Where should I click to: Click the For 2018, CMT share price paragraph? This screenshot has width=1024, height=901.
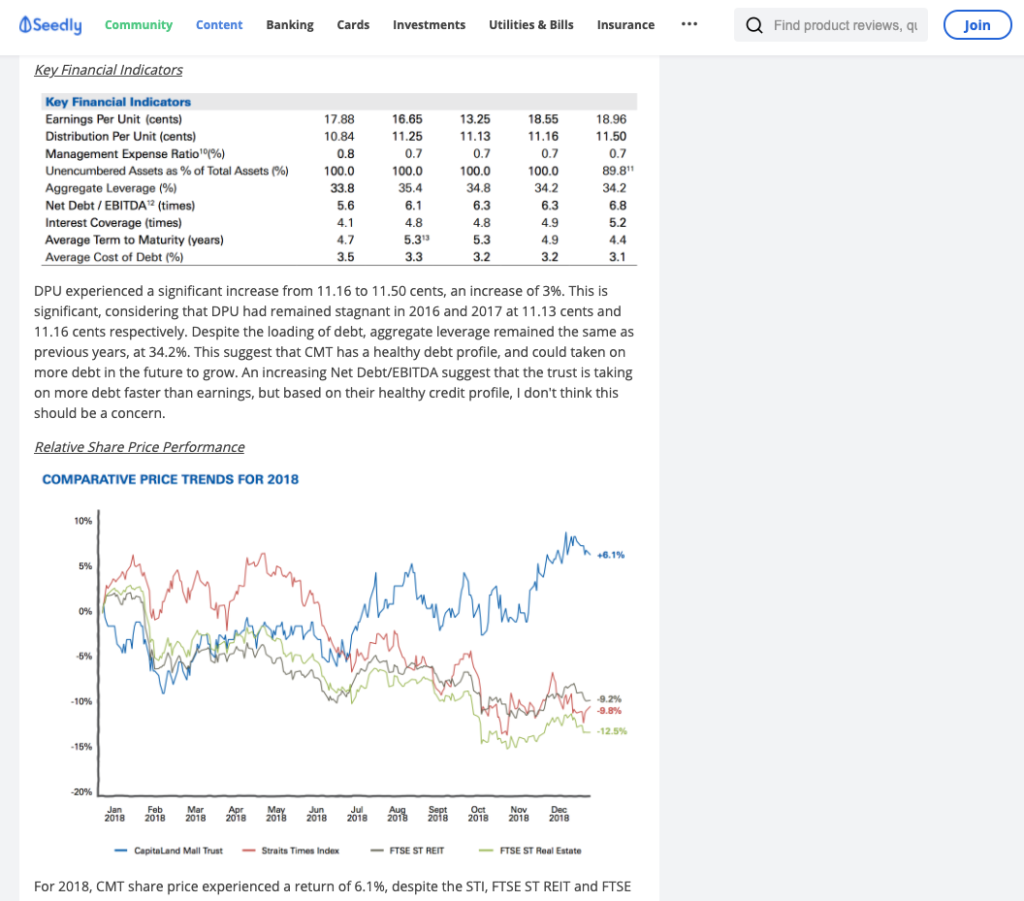tap(332, 887)
